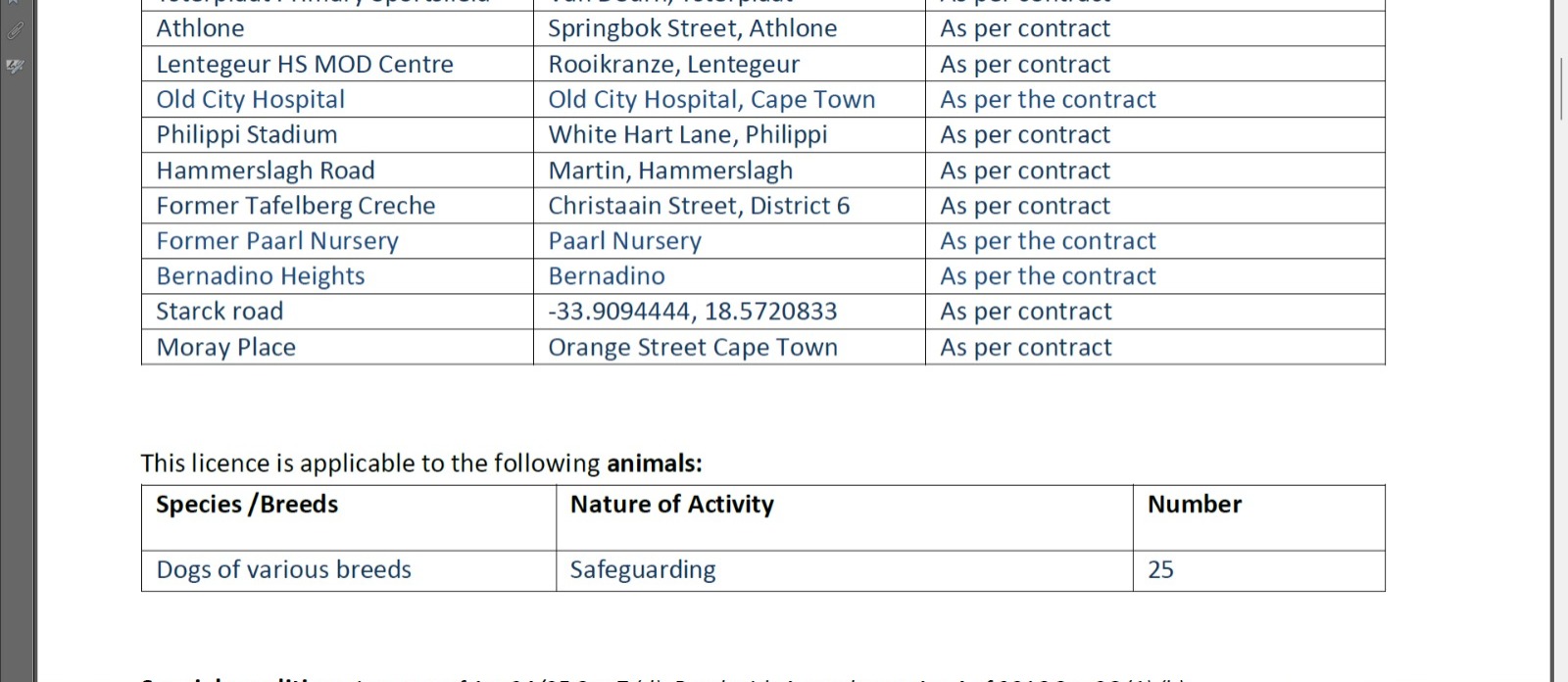
Task: Open the Attachments paperclip panel
Action: click(x=15, y=30)
